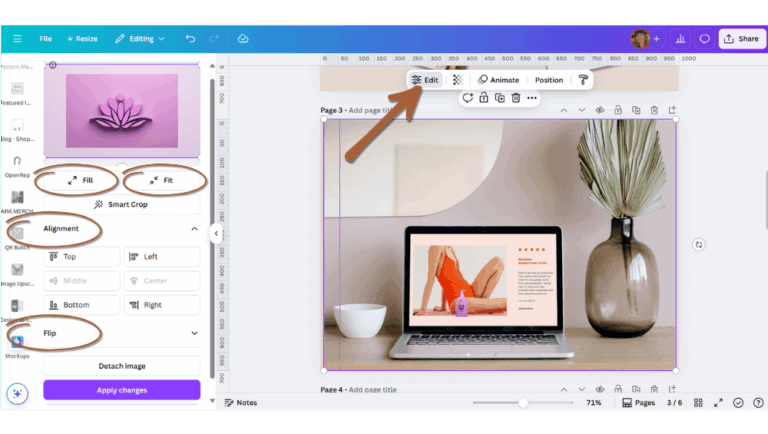Image resolution: width=768 pixels, height=434 pixels.
Task: Open the Animate option
Action: (499, 80)
